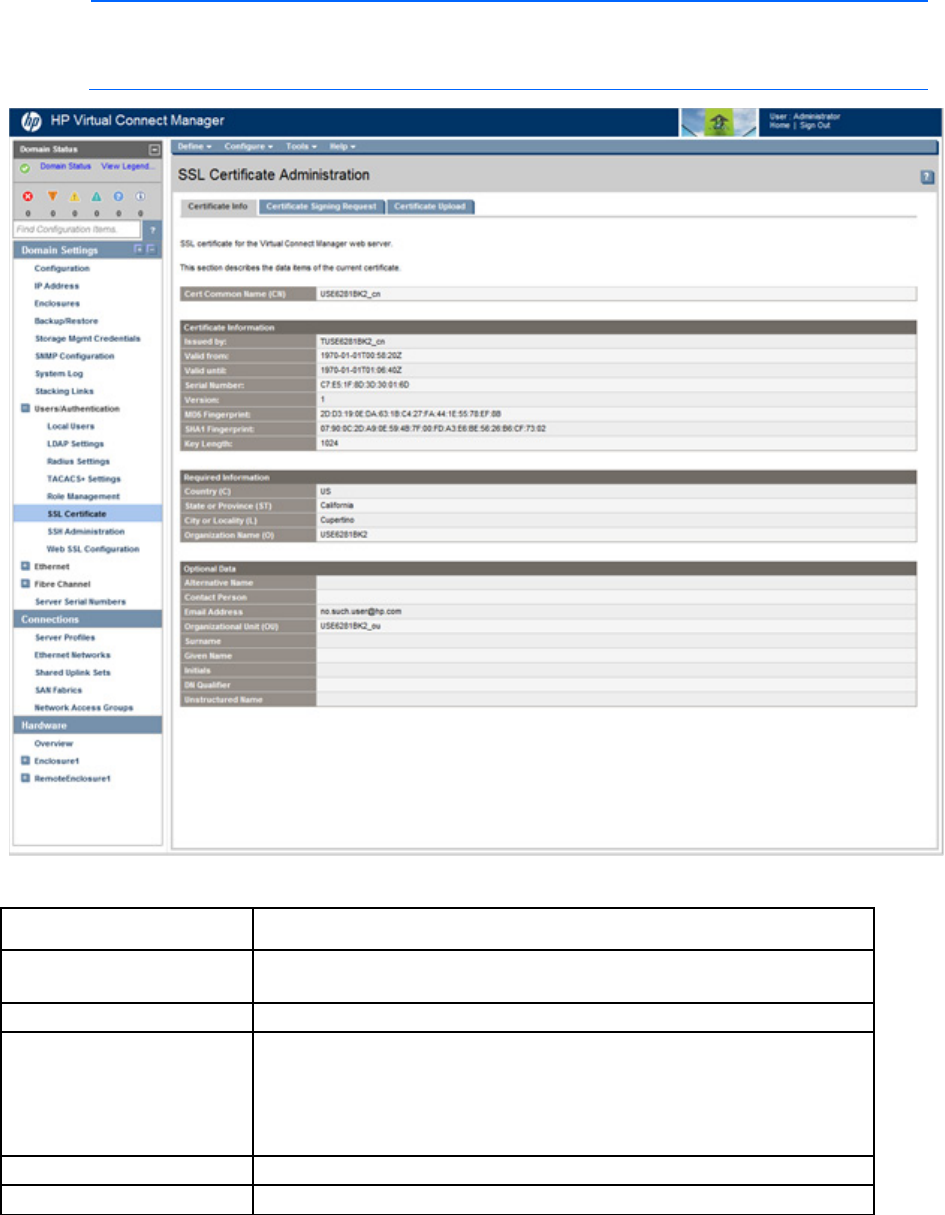Open IP Address settings
945x1215 pixels.
pos(57,286)
